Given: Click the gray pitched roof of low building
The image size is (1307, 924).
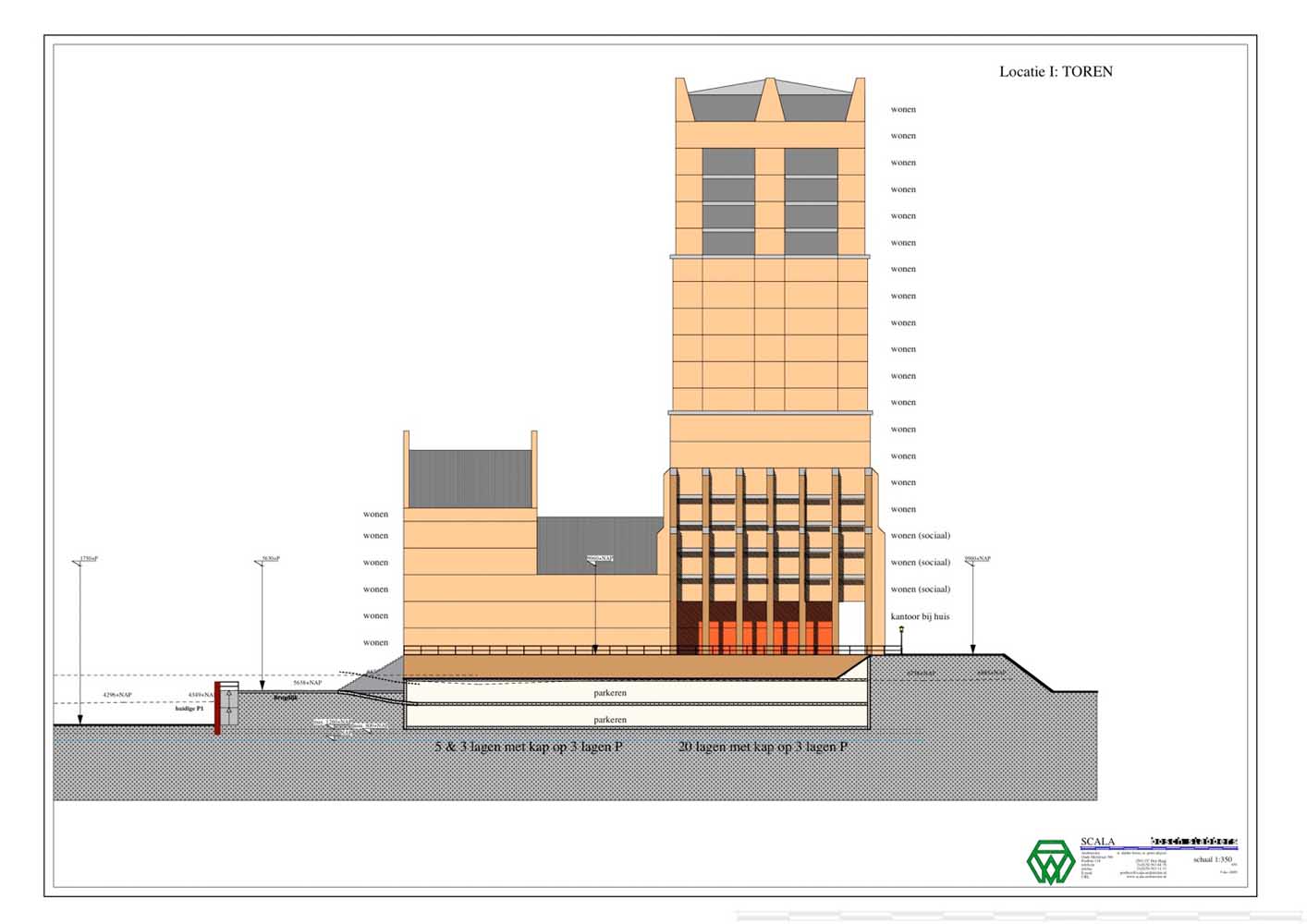Looking at the screenshot, I should (x=470, y=478).
